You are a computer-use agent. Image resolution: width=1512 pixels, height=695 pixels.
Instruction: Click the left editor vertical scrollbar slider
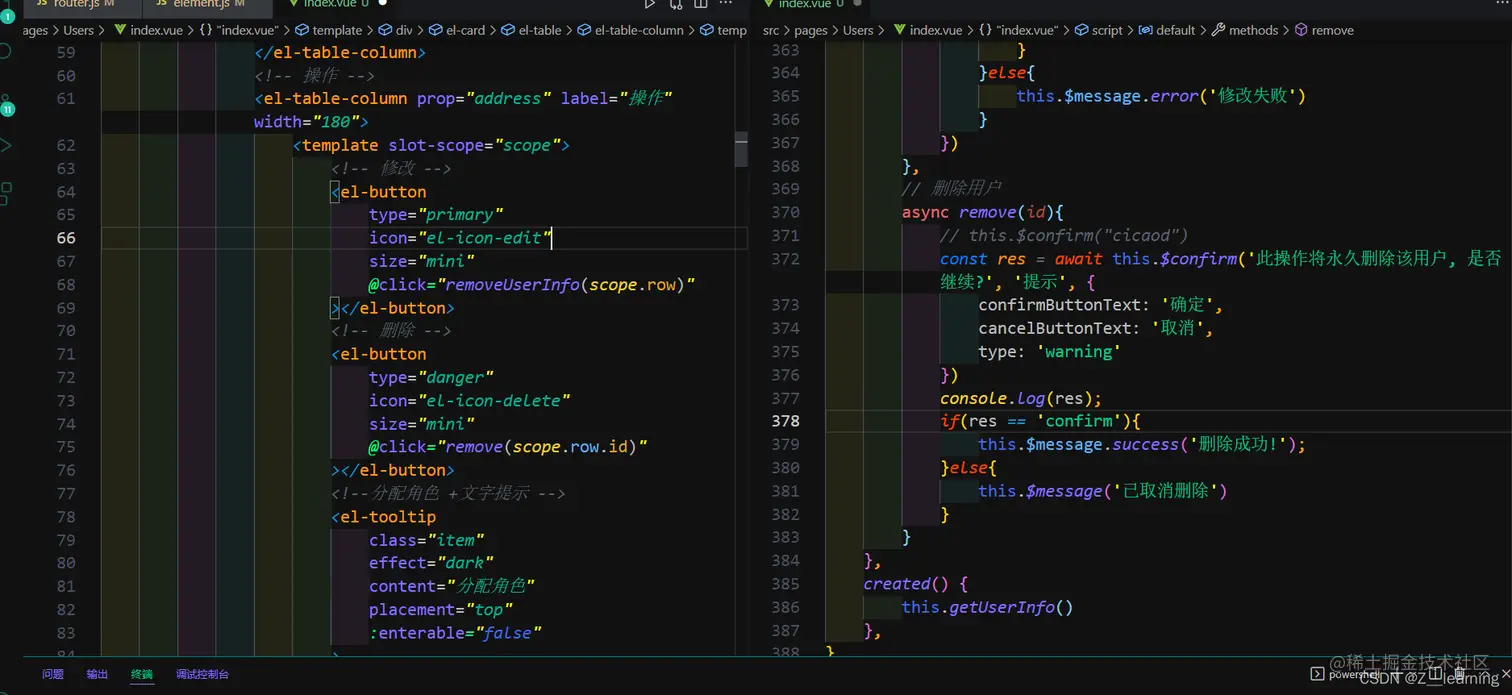741,149
